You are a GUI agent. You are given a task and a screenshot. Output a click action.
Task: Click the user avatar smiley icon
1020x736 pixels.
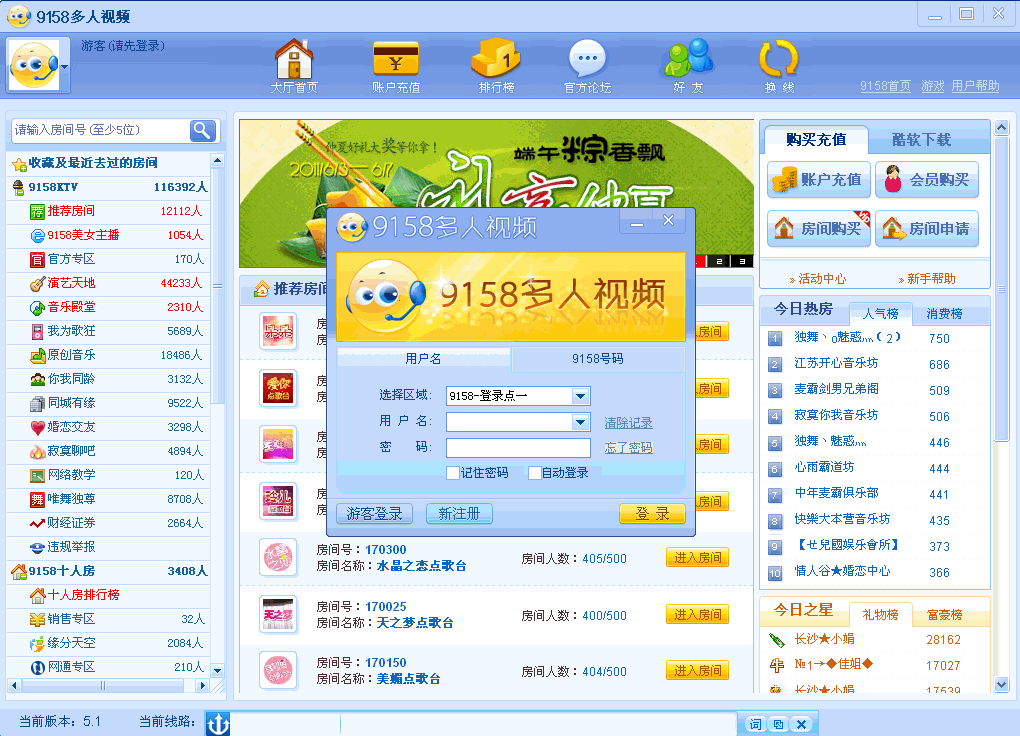pyautogui.click(x=34, y=65)
